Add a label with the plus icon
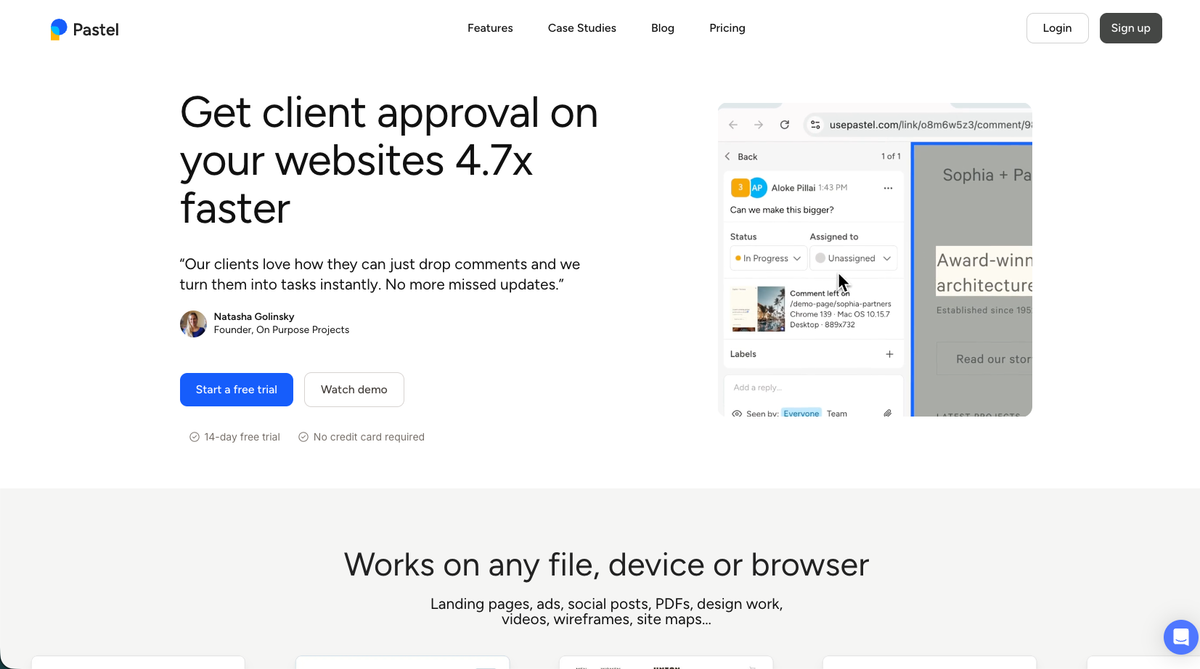The height and width of the screenshot is (669, 1200). [889, 354]
